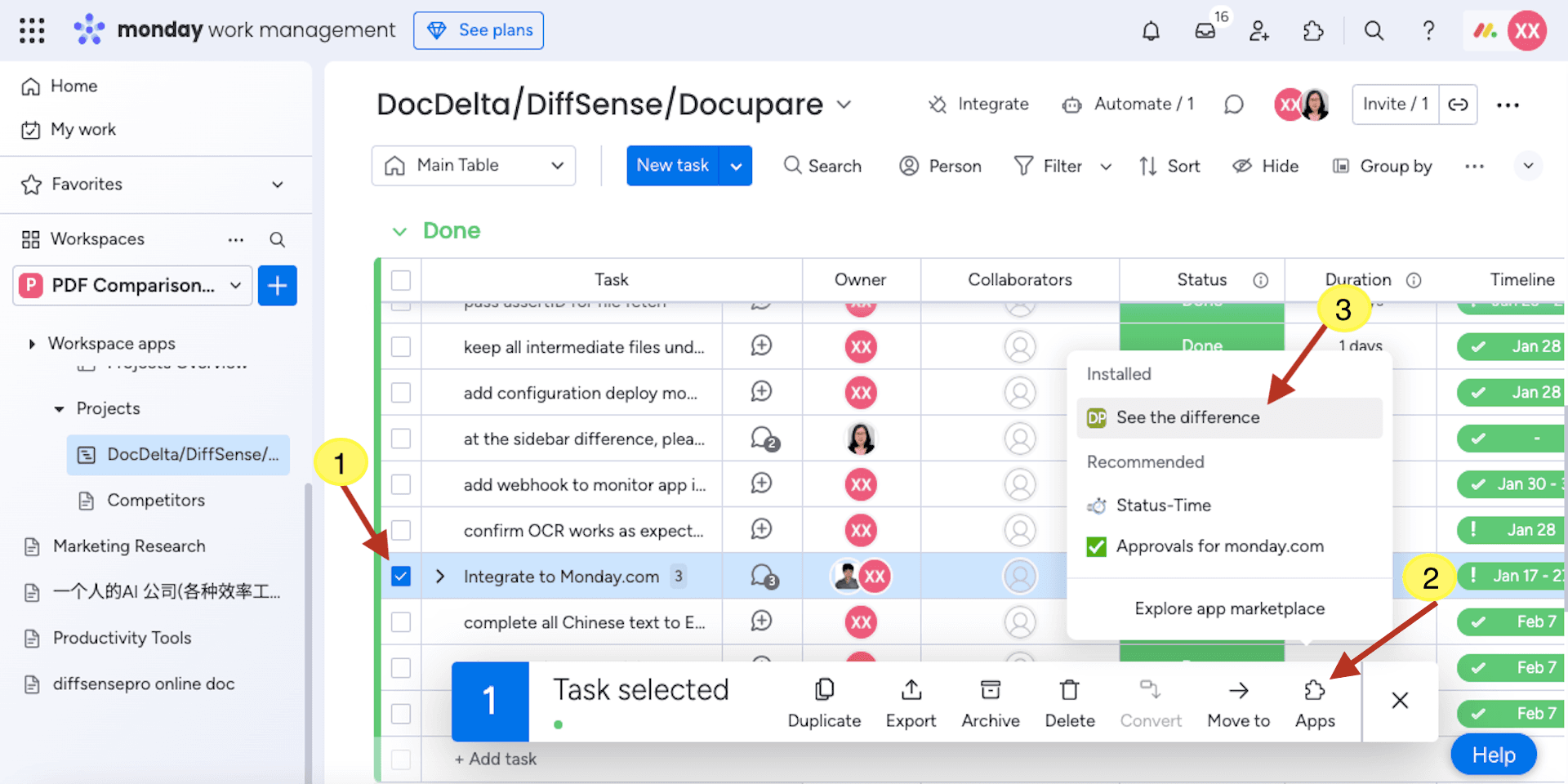The image size is (1568, 784).
Task: Click Export in the selection bar
Action: tap(911, 702)
